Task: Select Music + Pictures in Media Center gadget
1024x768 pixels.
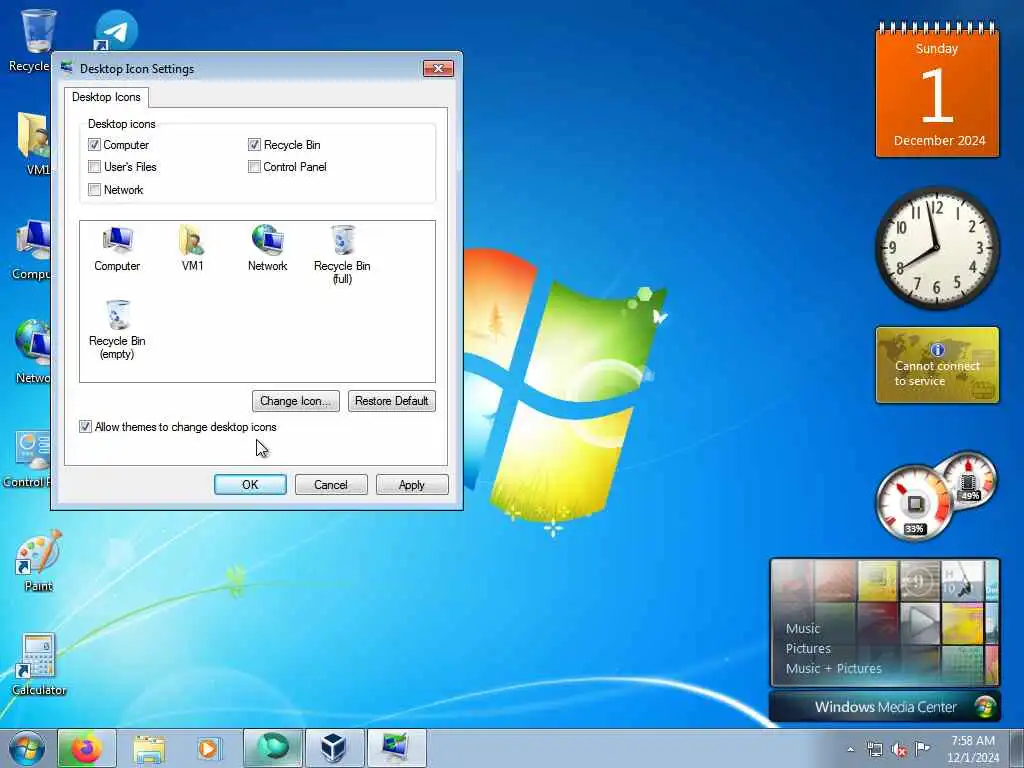Action: coord(833,669)
